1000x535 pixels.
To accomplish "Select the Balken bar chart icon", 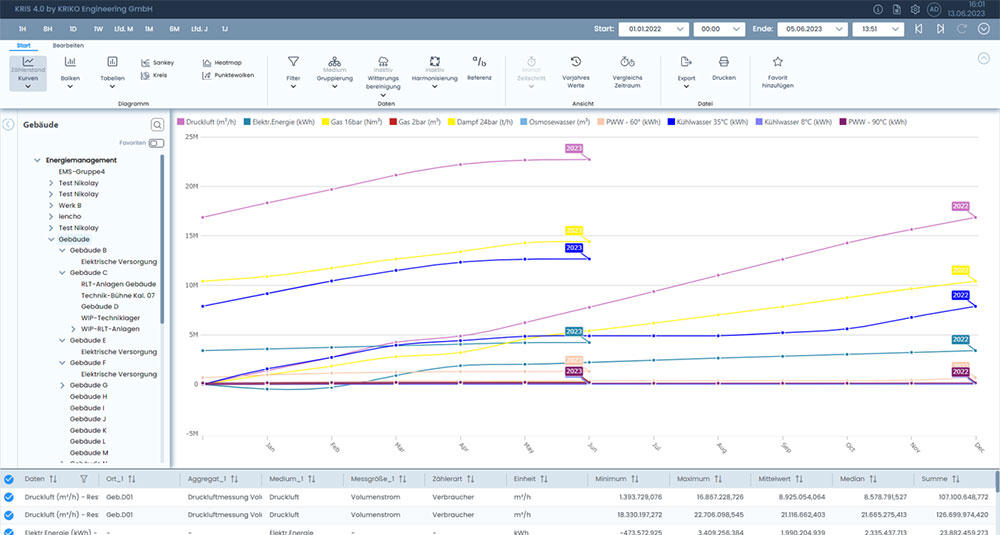I will tap(70, 62).
